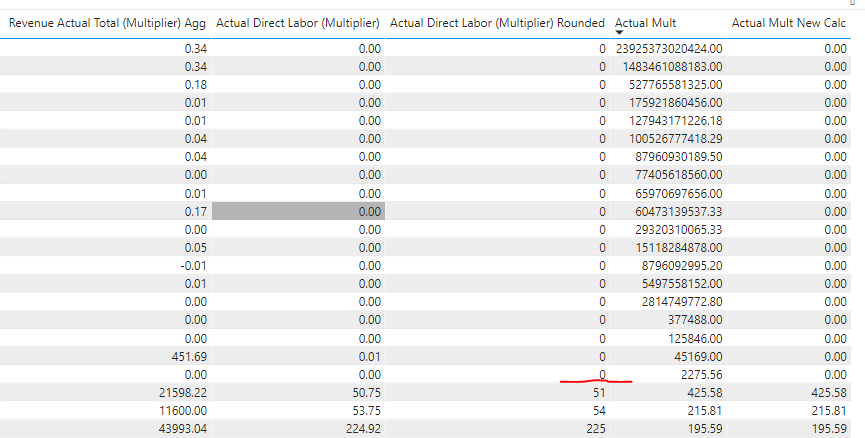The height and width of the screenshot is (438, 865).
Task: Select the revenue value 0.17
Action: 196,211
